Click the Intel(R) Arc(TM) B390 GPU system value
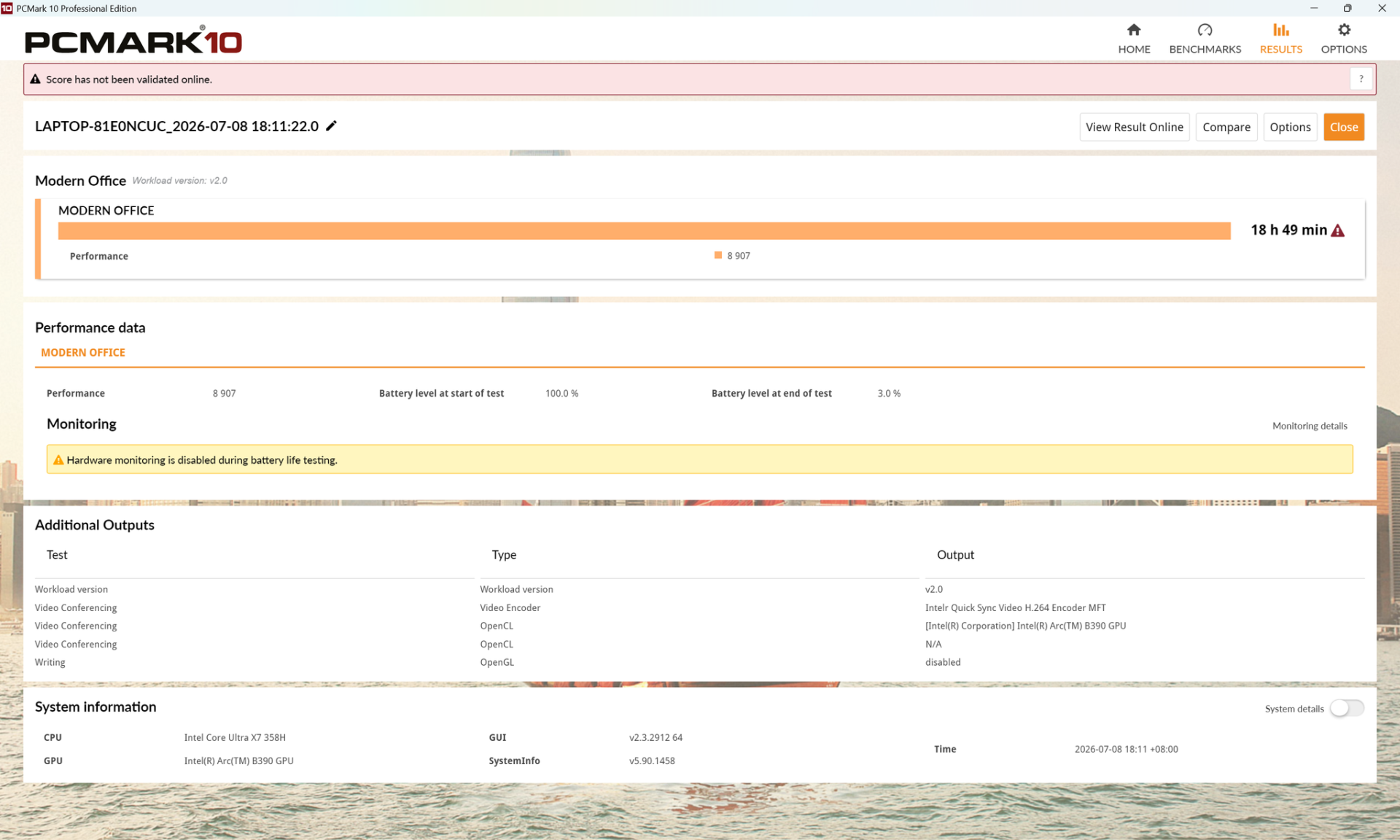The width and height of the screenshot is (1400, 840). coord(238,761)
